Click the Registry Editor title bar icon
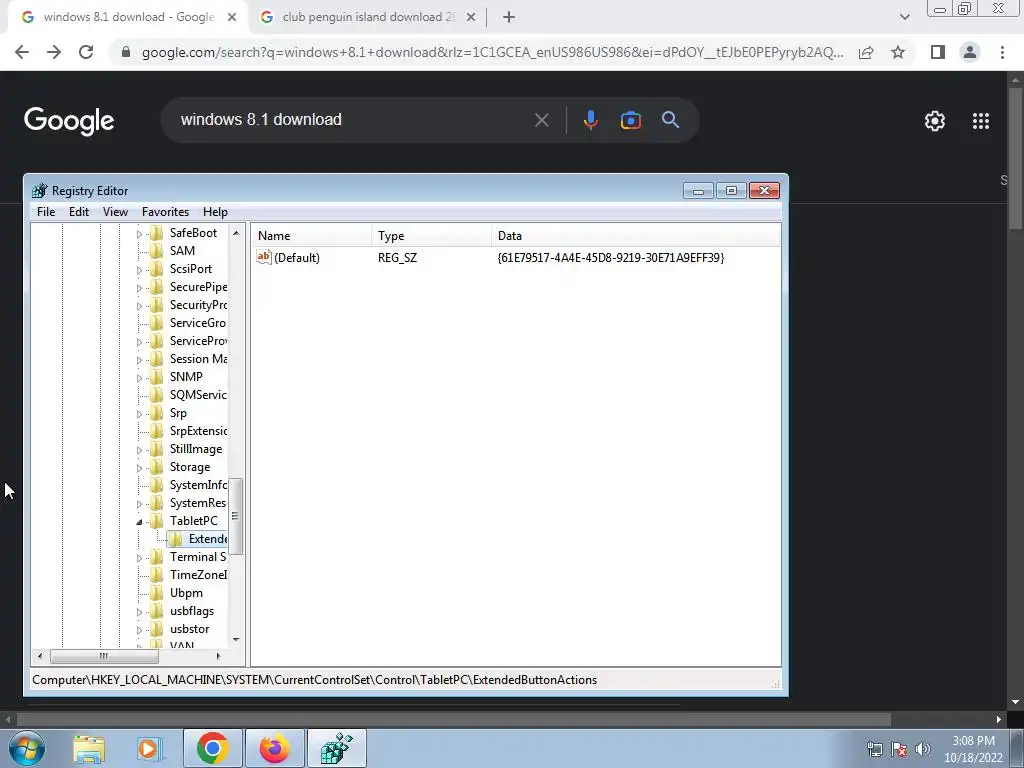1024x768 pixels. [40, 191]
